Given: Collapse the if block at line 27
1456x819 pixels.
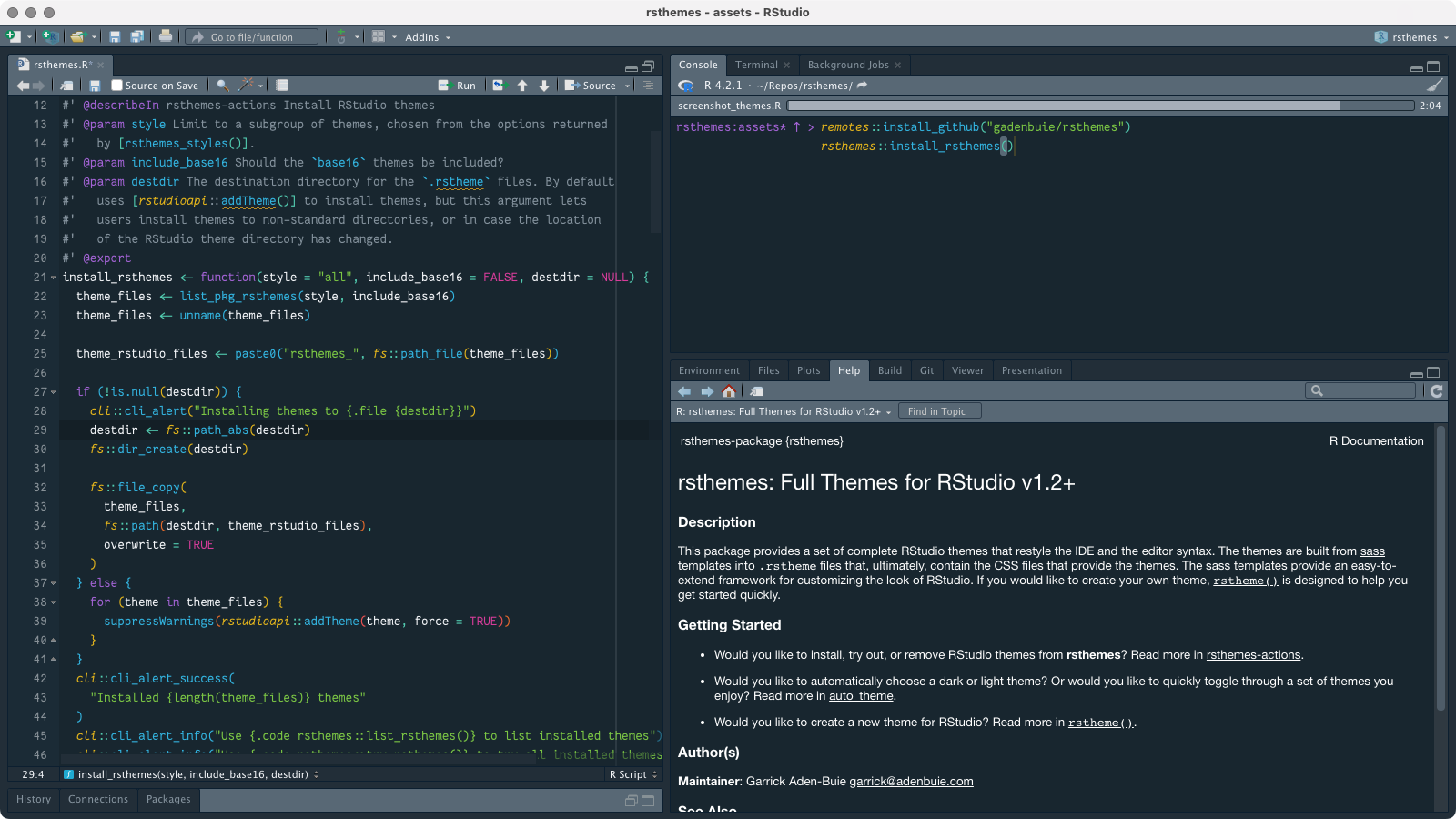Looking at the screenshot, I should click(x=53, y=392).
